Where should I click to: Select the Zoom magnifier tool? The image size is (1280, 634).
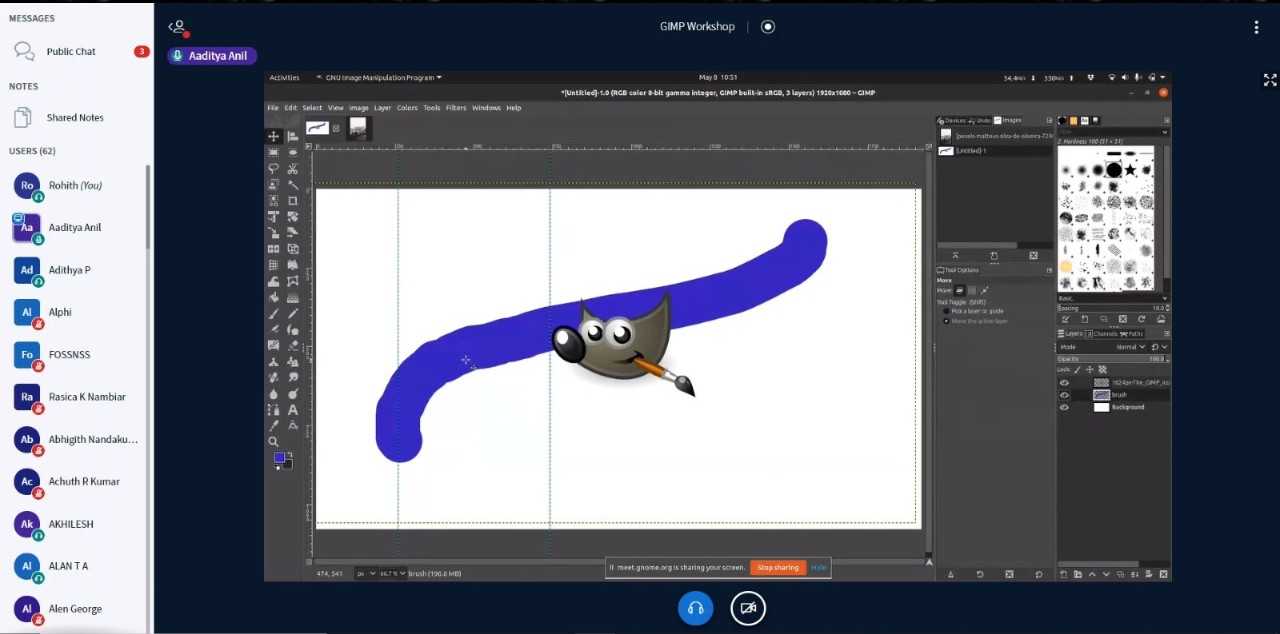pos(273,441)
